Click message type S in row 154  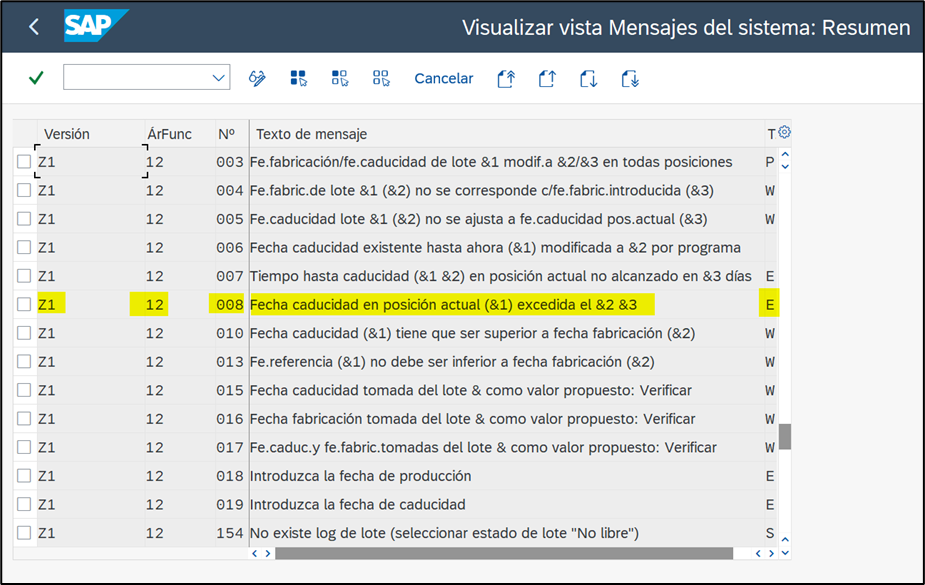pos(770,533)
